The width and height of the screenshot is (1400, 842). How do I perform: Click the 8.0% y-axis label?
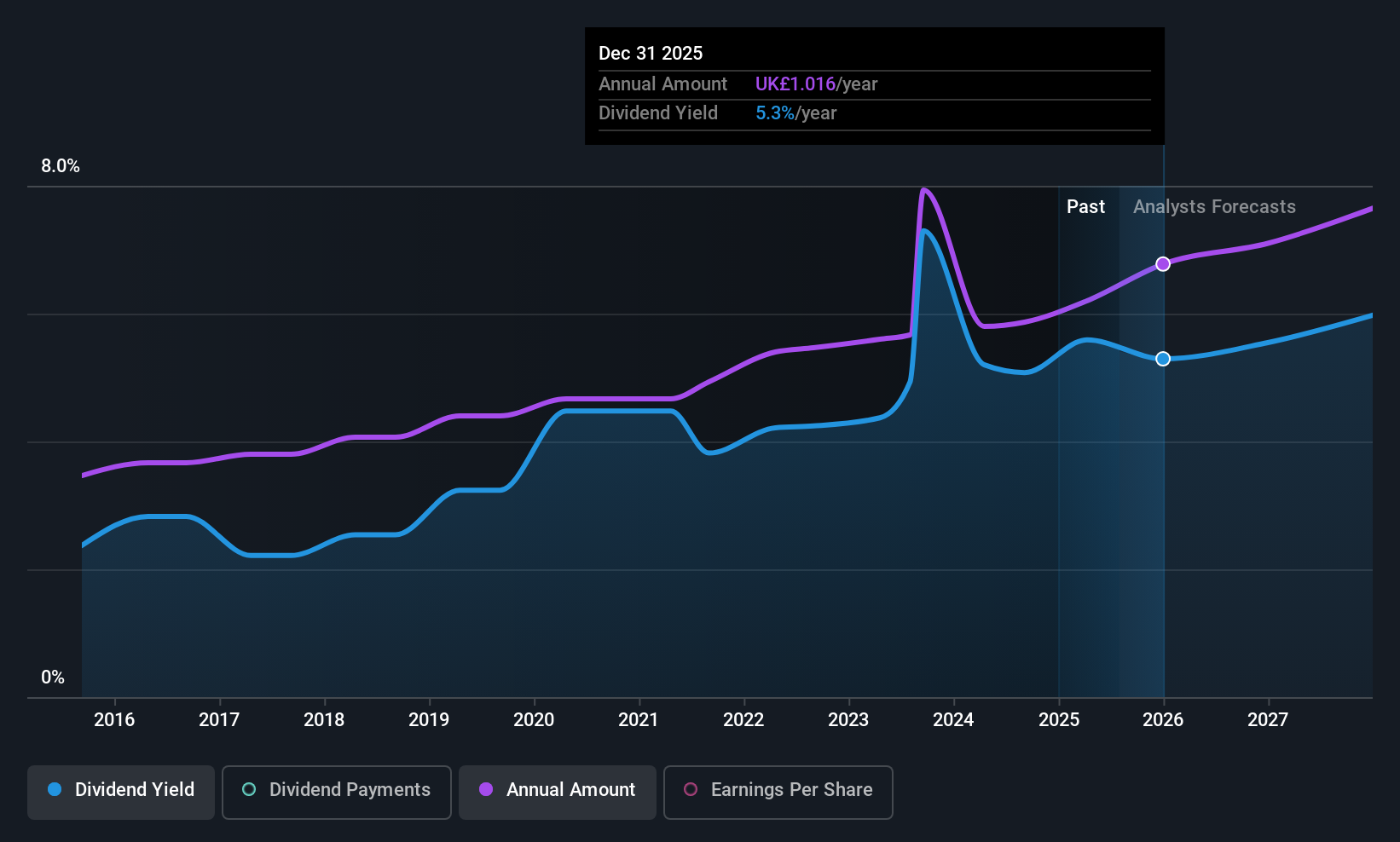(x=61, y=166)
